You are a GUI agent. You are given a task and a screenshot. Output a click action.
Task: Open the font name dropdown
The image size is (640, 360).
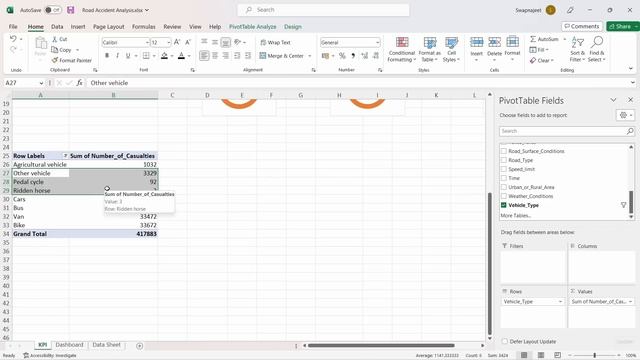pyautogui.click(x=147, y=42)
